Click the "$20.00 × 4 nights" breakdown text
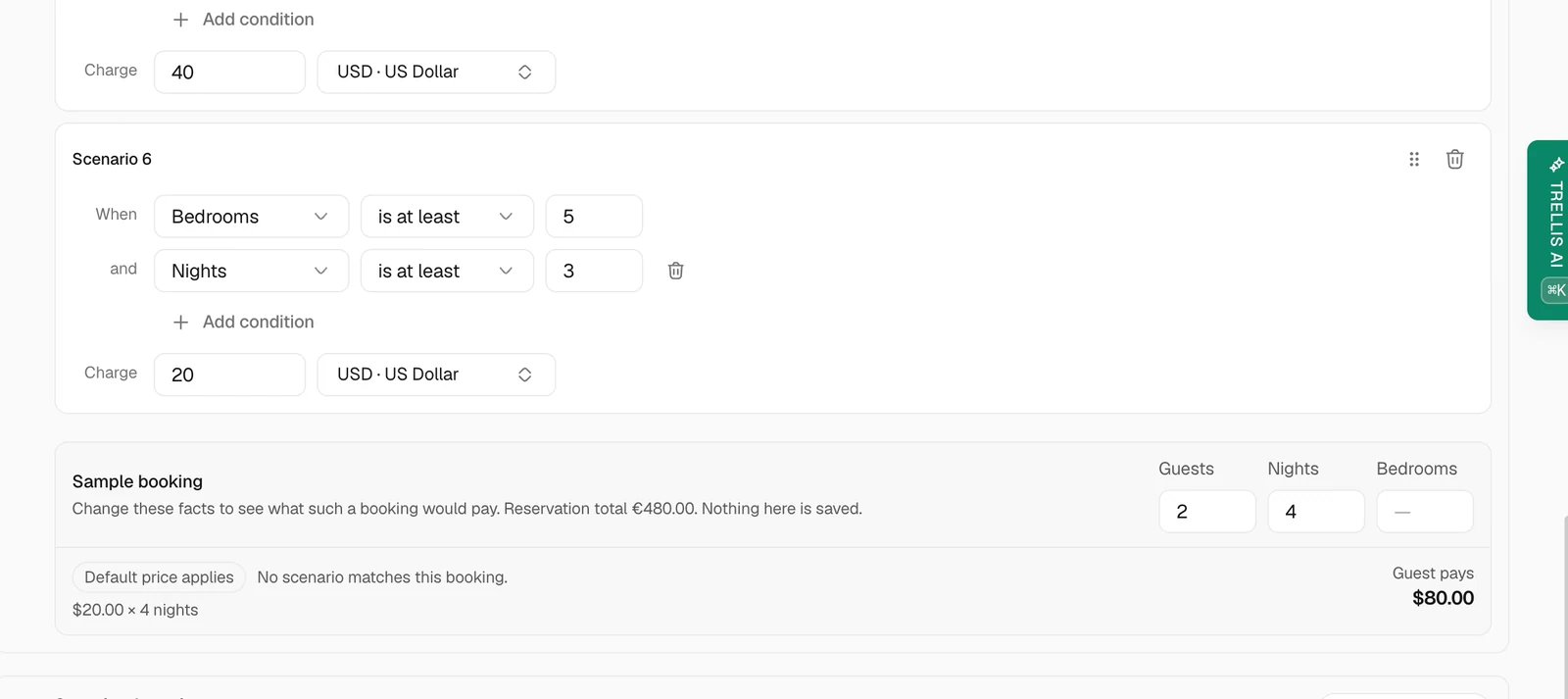 pos(135,610)
